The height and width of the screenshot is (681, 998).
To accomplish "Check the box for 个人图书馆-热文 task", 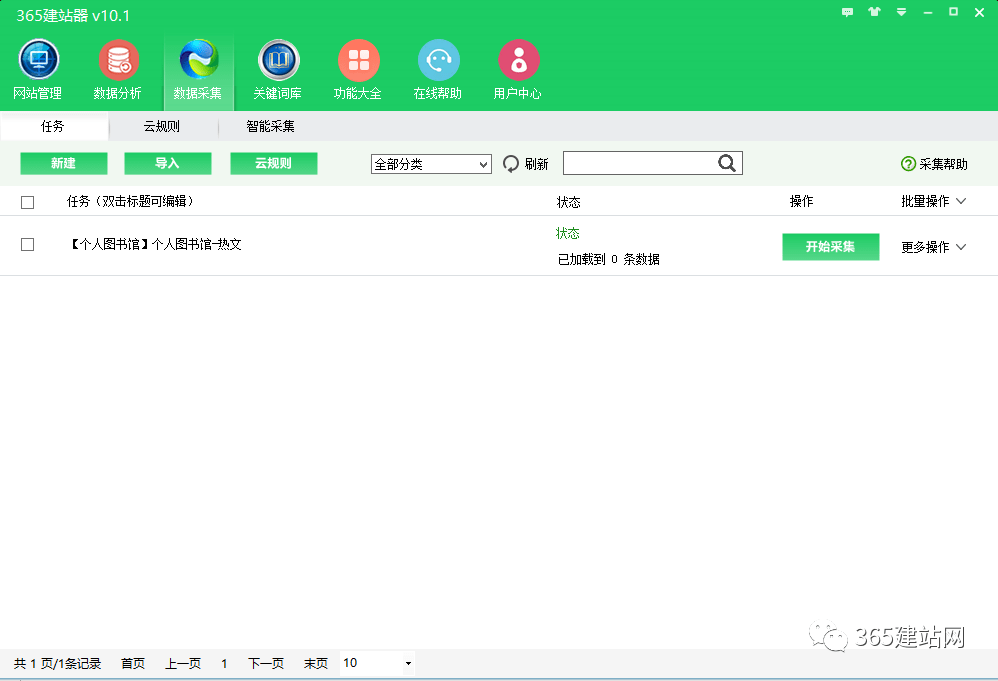I will click(x=27, y=244).
